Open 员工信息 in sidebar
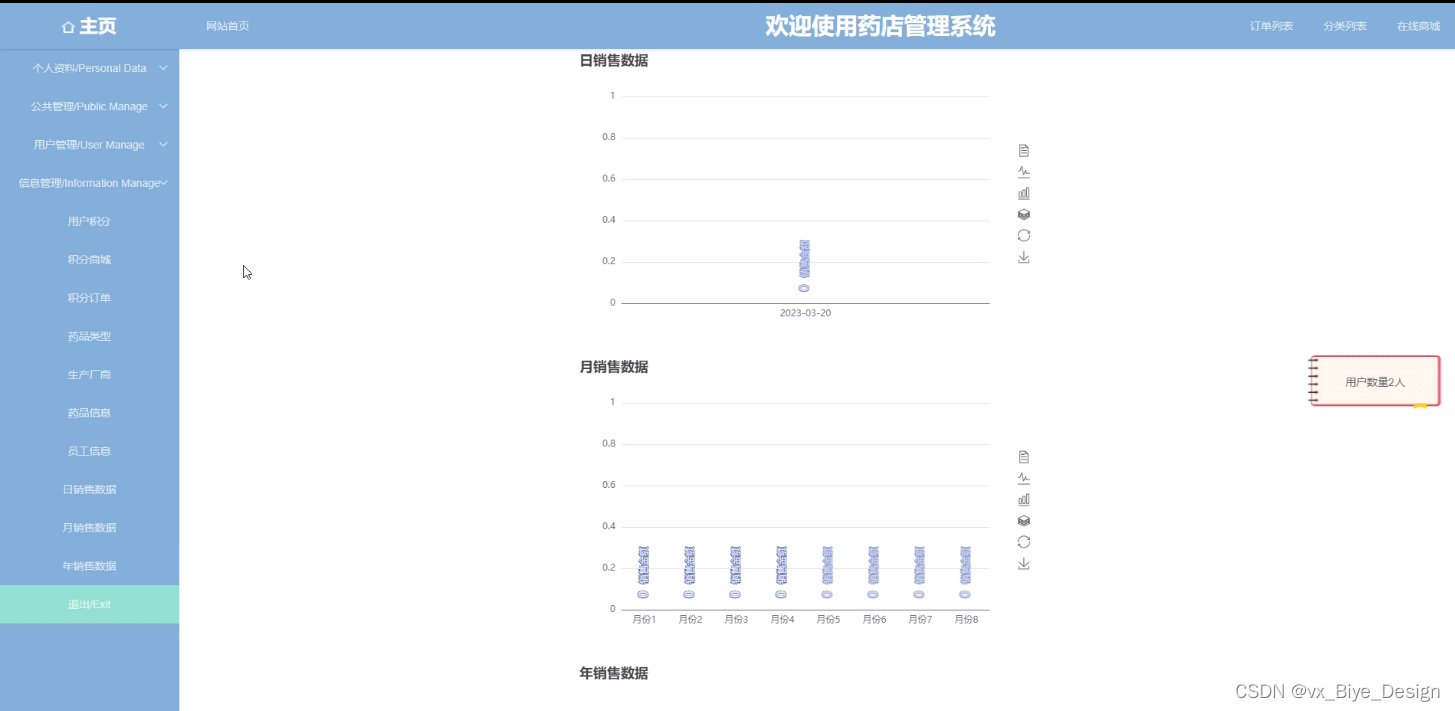The image size is (1455, 711). click(89, 451)
